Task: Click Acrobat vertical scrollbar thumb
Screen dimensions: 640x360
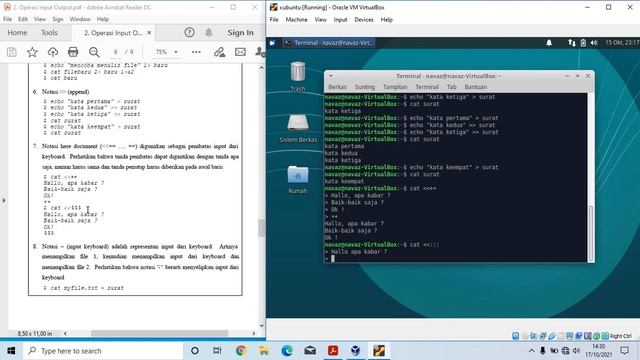Action: [262, 228]
